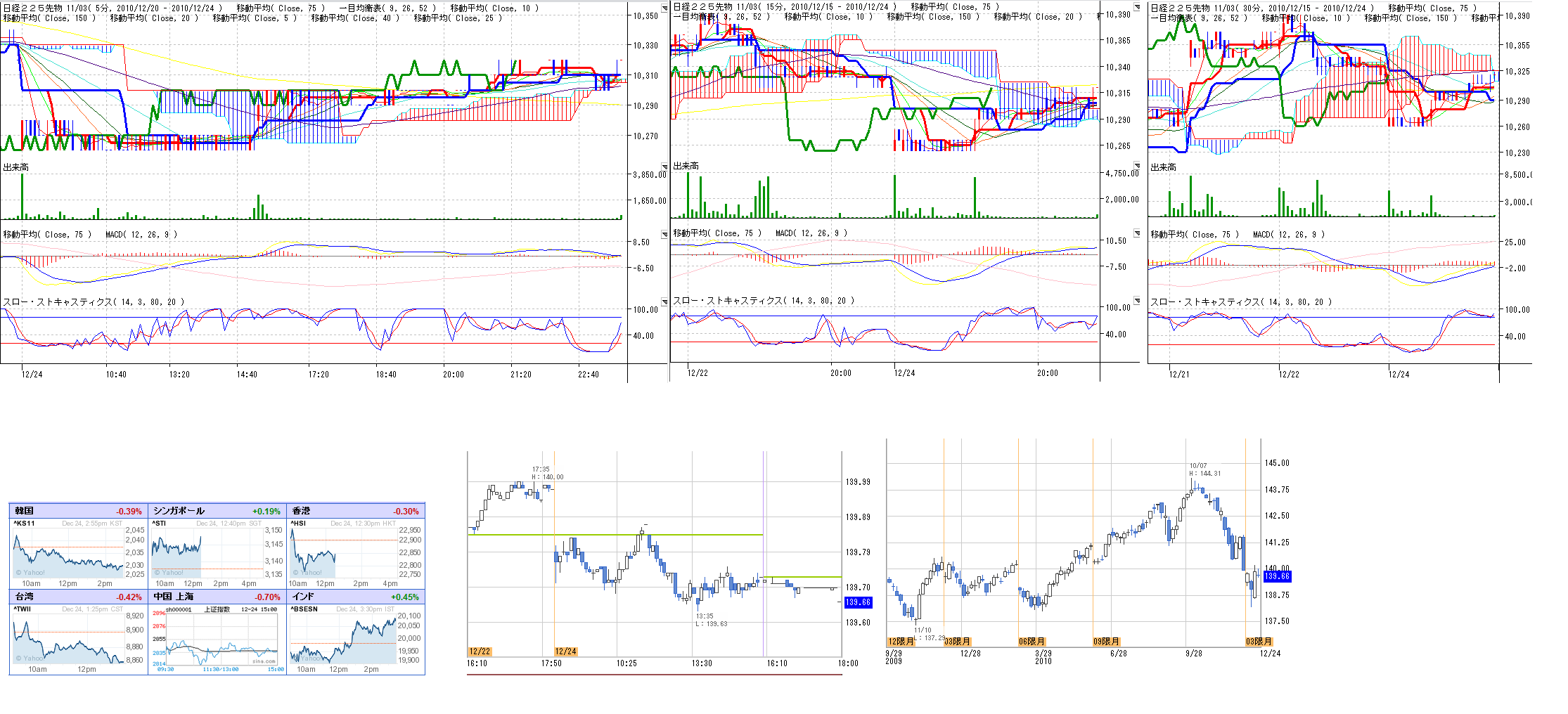Click the 12限月 contract month marker

coord(901,642)
